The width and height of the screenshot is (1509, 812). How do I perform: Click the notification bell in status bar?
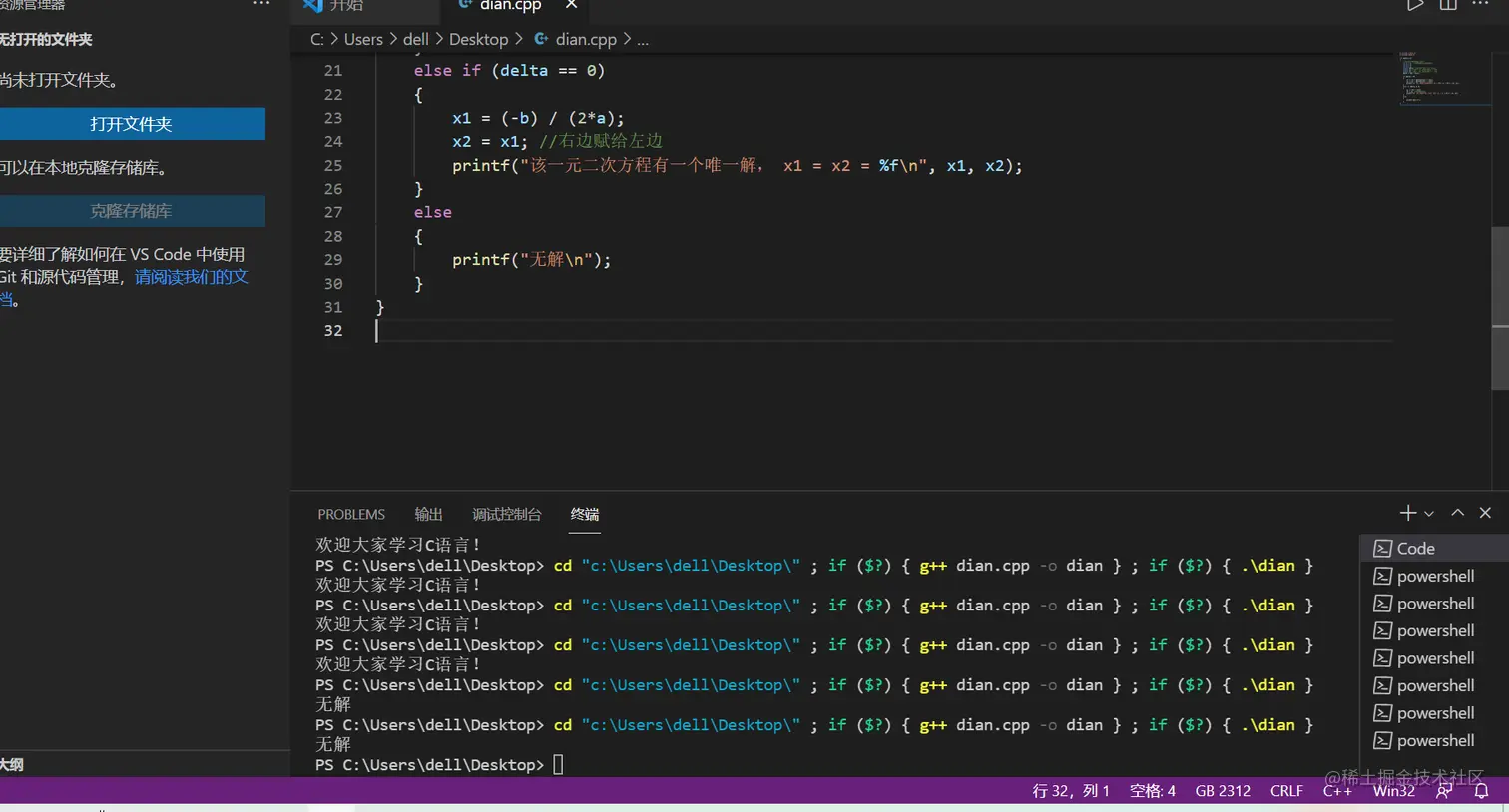pyautogui.click(x=1482, y=791)
